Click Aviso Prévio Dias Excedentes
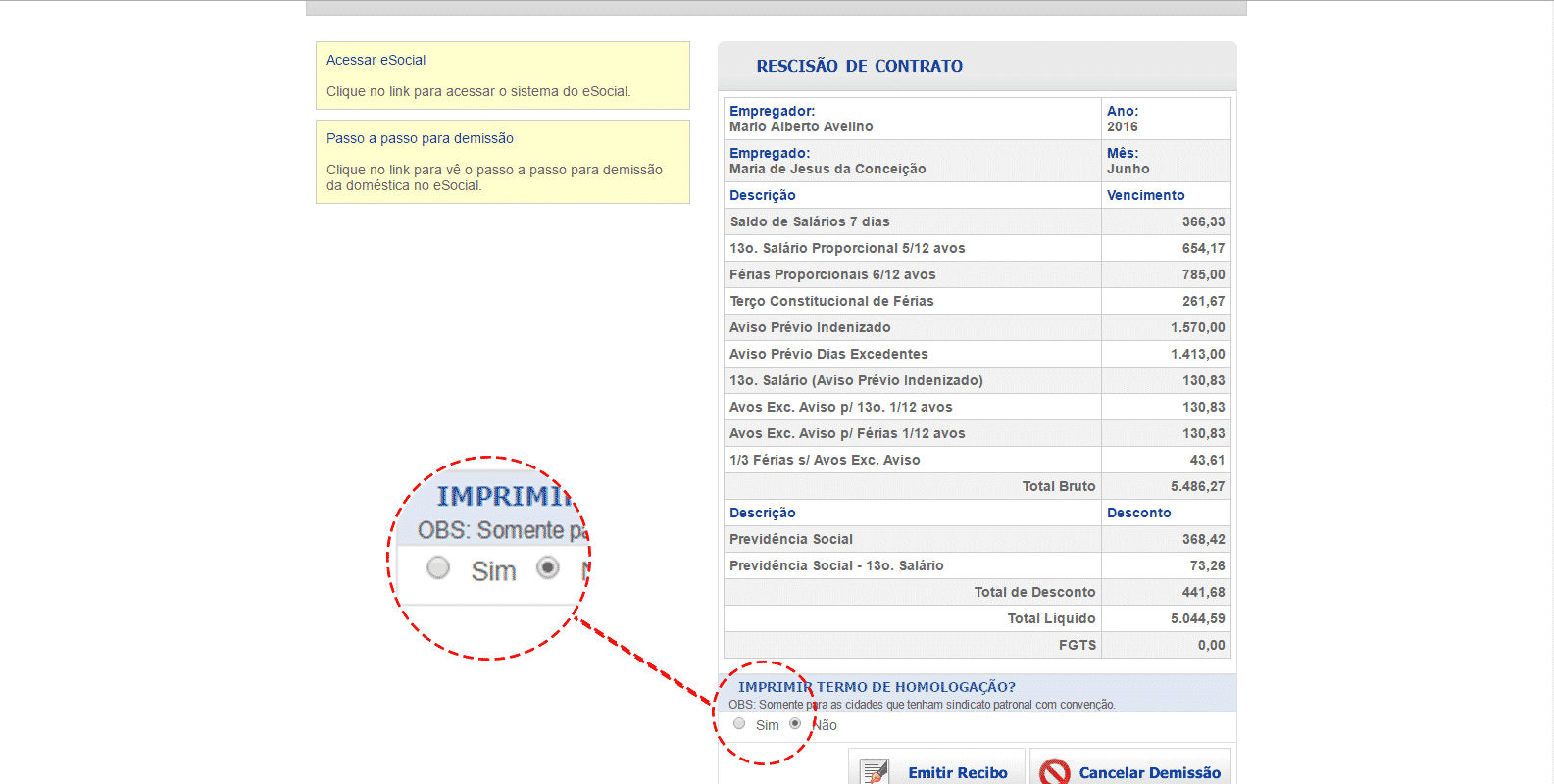 [828, 354]
